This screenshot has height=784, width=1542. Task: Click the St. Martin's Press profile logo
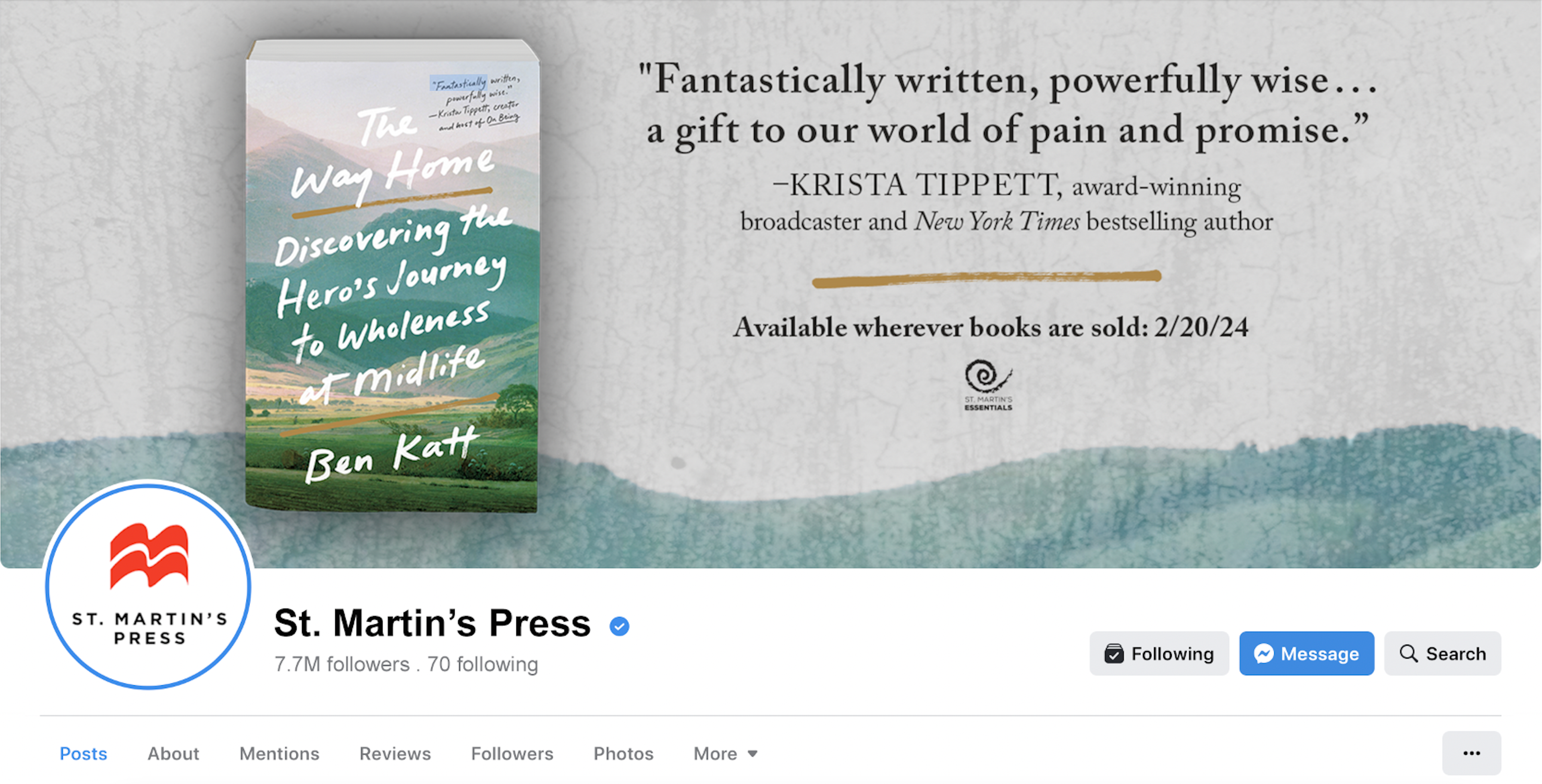click(x=149, y=585)
